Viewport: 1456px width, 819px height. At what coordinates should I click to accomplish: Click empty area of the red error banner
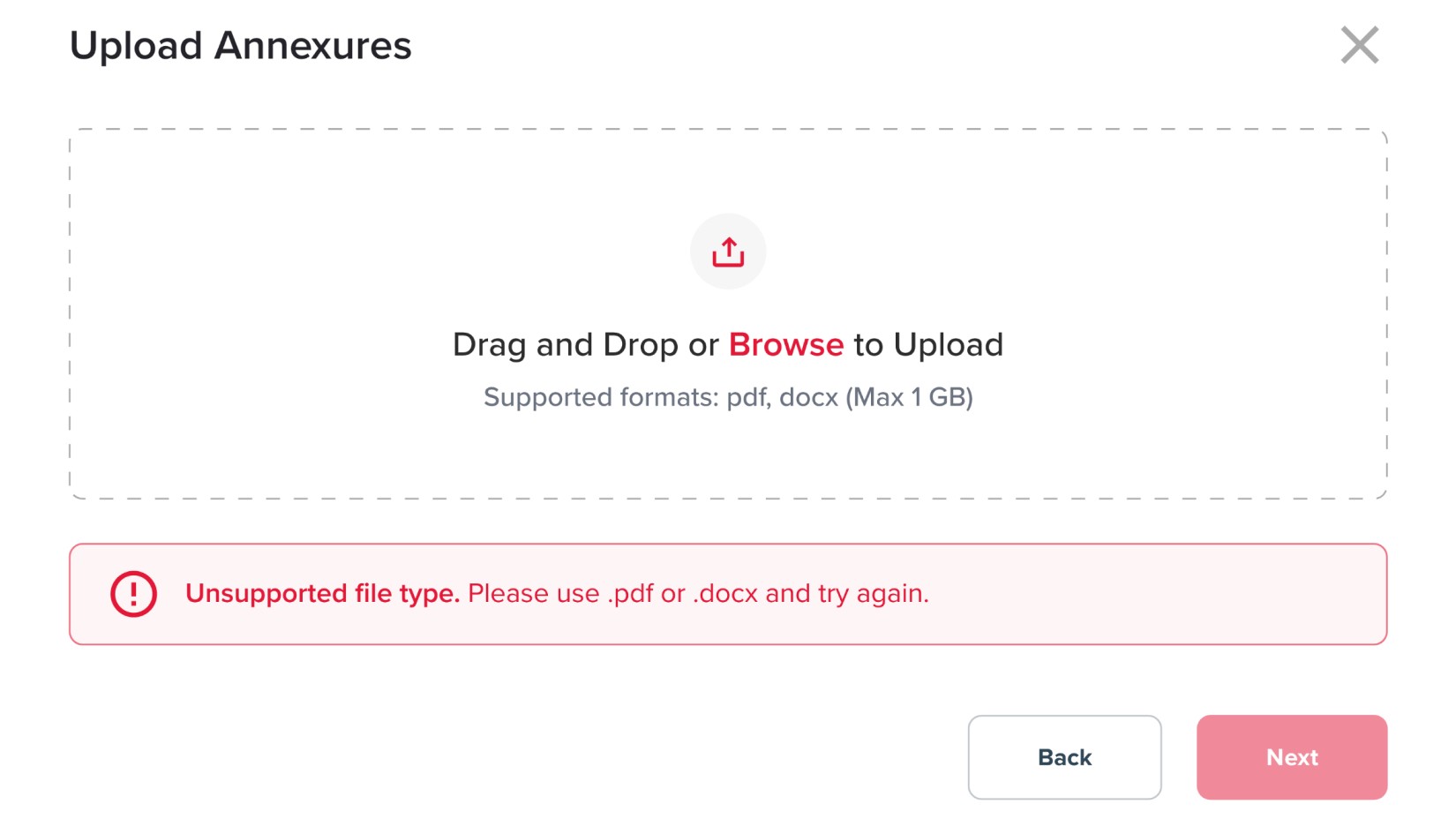point(1147,593)
